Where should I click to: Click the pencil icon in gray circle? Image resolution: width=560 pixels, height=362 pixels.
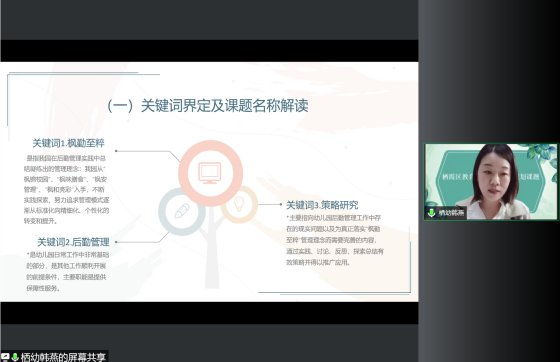pyautogui.click(x=182, y=211)
